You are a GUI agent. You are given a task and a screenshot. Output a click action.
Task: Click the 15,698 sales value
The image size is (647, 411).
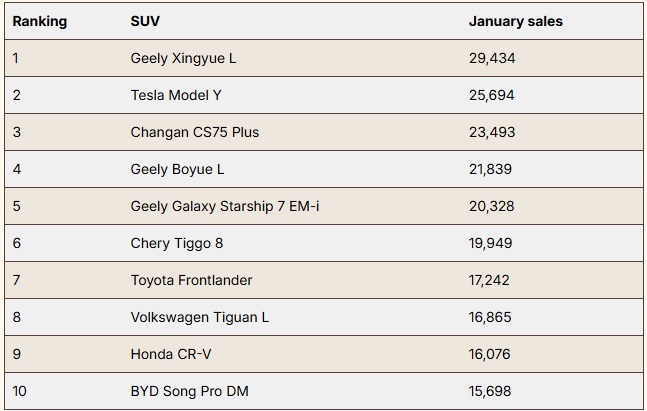(491, 391)
